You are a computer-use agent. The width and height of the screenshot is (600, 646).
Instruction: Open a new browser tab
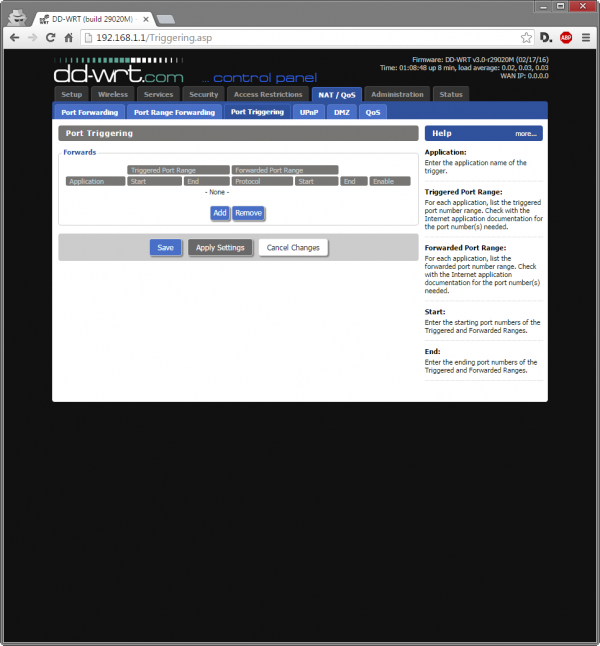[165, 19]
